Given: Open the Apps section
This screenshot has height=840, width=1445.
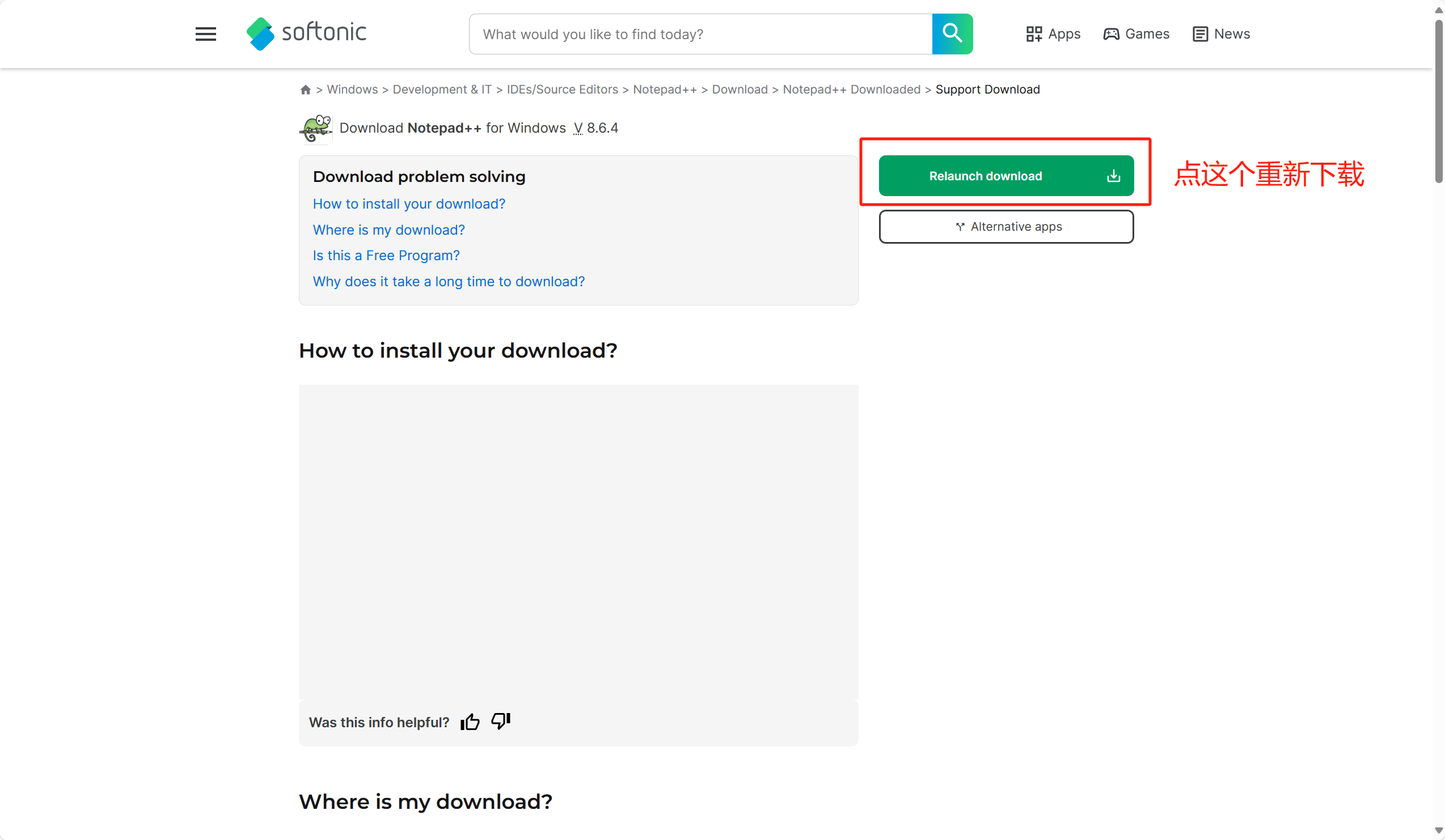Looking at the screenshot, I should [1053, 34].
